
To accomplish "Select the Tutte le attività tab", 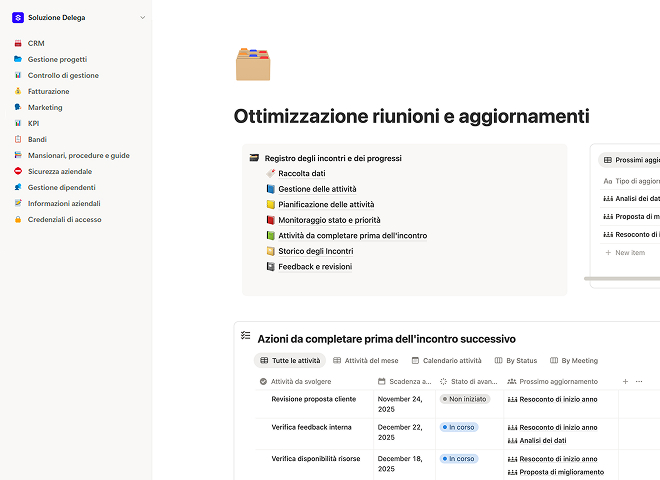I will tap(290, 360).
